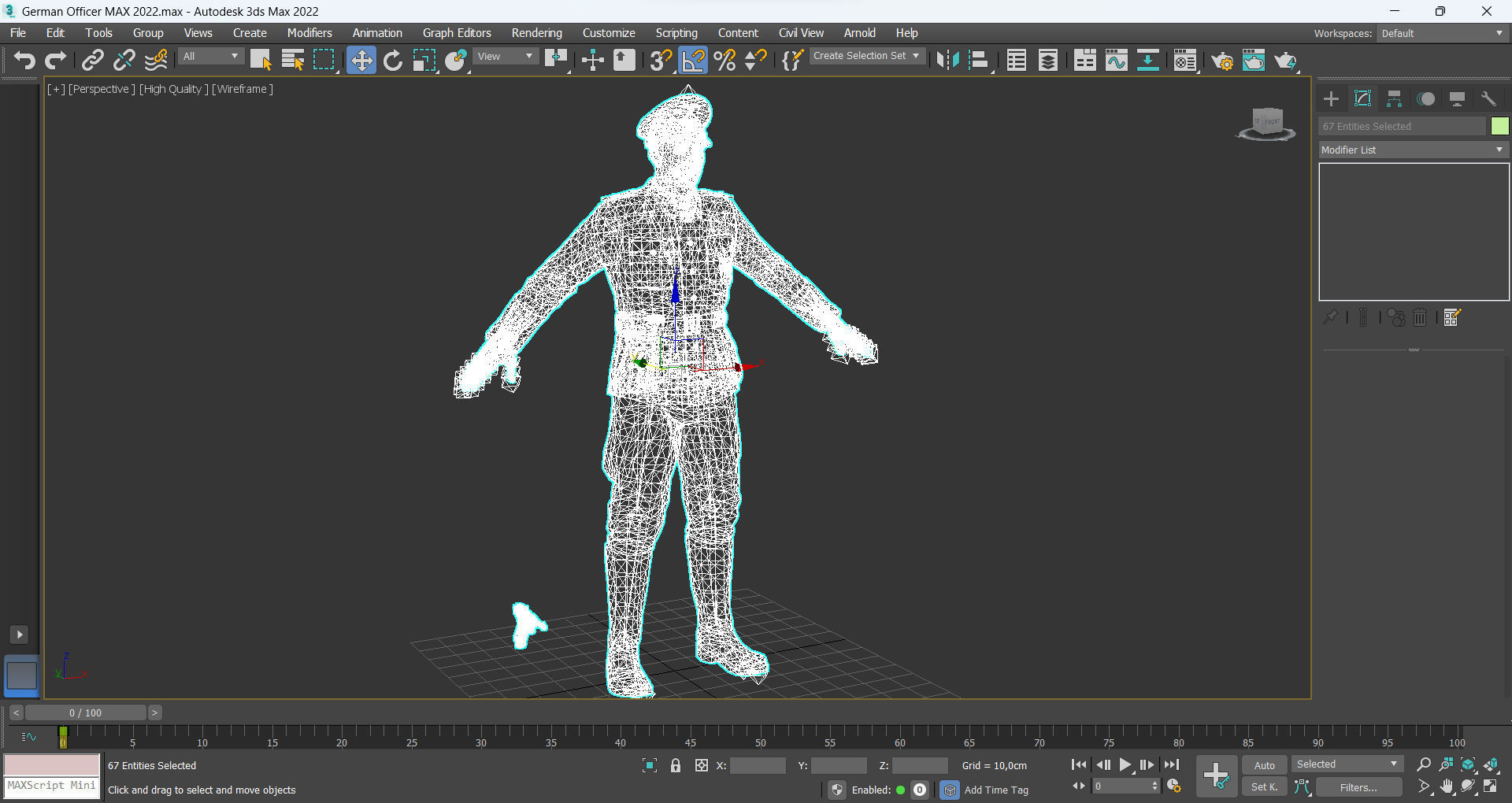
Task: Click Add Time Tag
Action: click(x=996, y=790)
